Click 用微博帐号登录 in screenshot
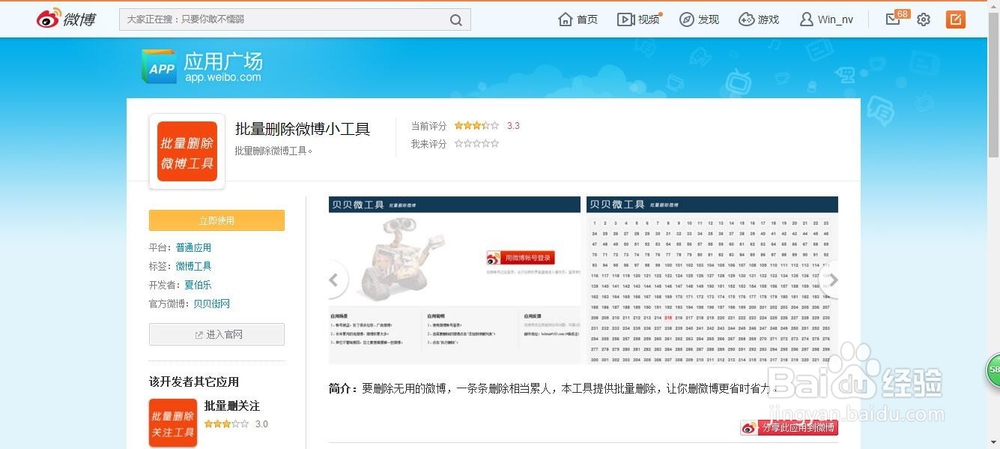Viewport: 1000px width, 449px height. click(x=520, y=258)
